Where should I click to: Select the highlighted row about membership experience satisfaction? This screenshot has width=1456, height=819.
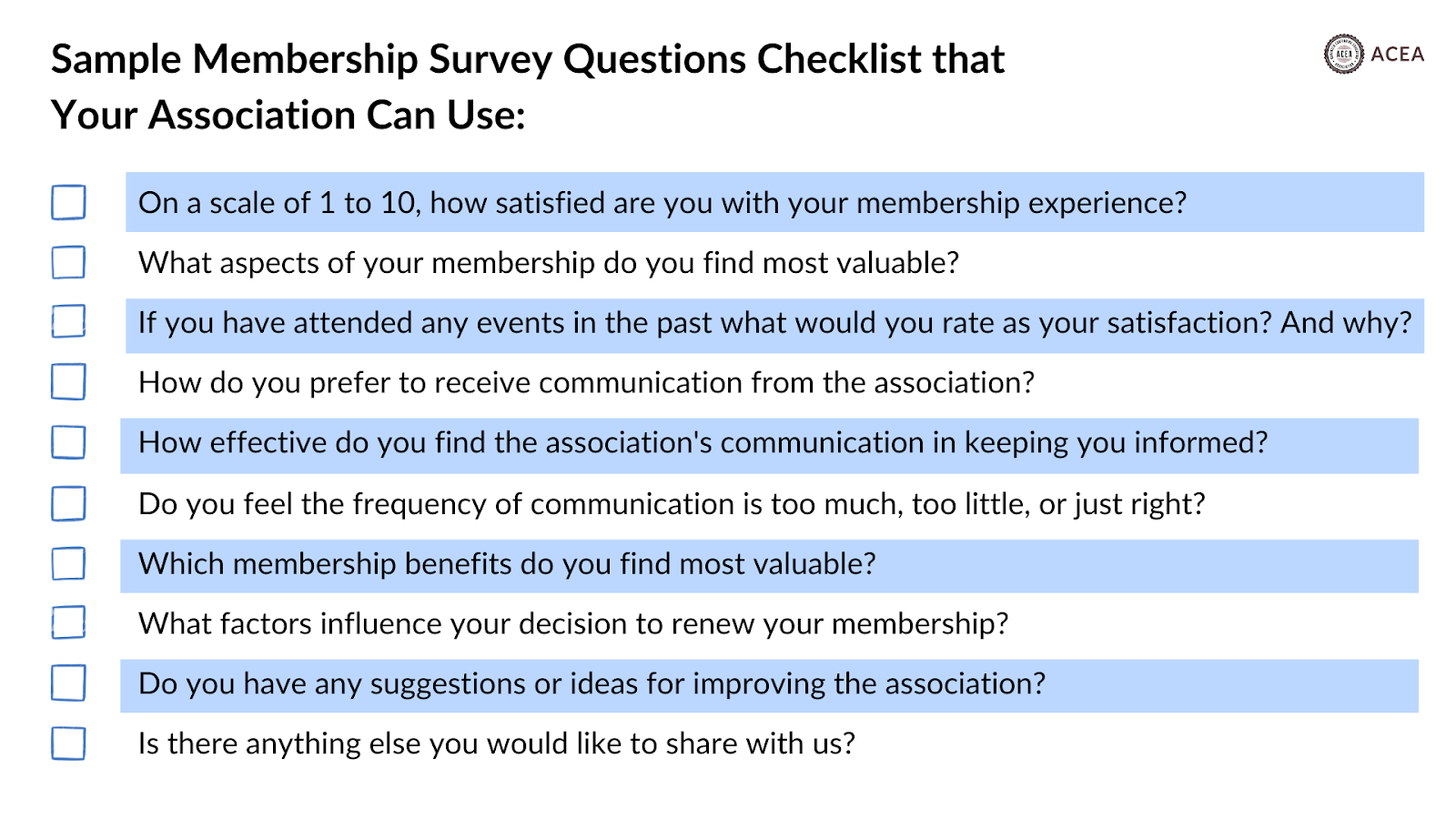[774, 202]
